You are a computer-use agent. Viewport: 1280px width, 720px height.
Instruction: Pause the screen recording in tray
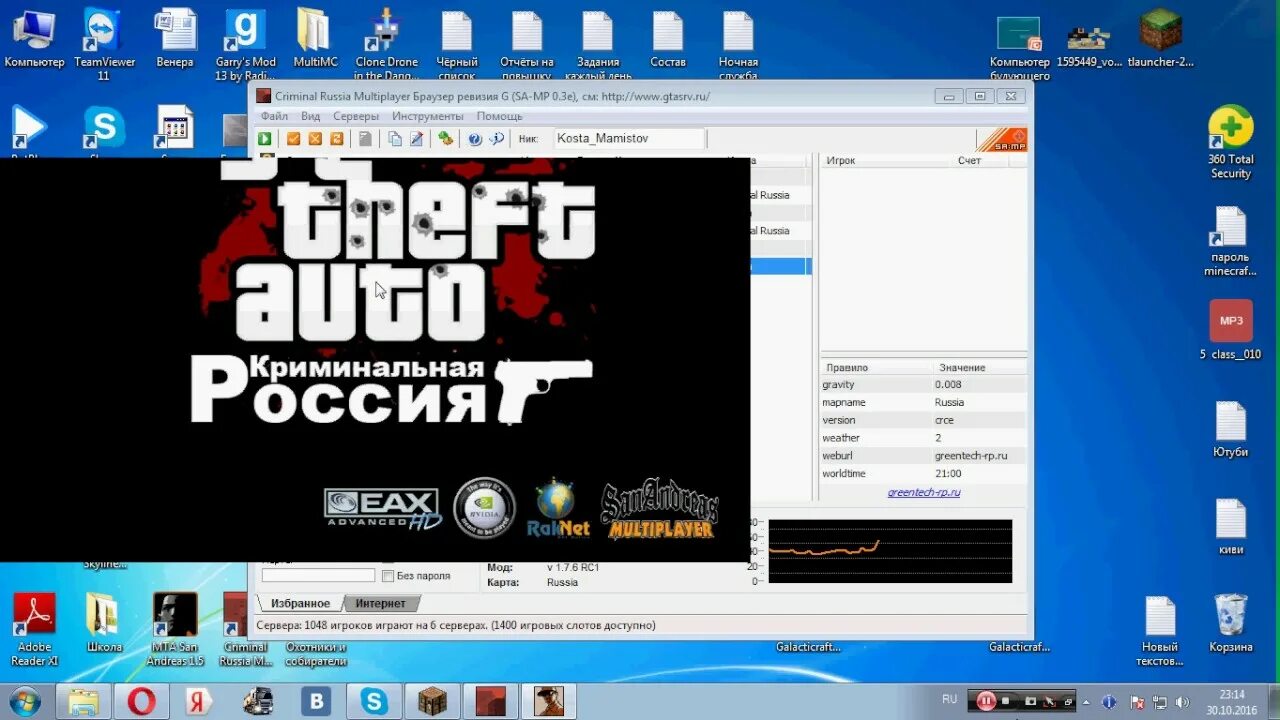tap(986, 701)
